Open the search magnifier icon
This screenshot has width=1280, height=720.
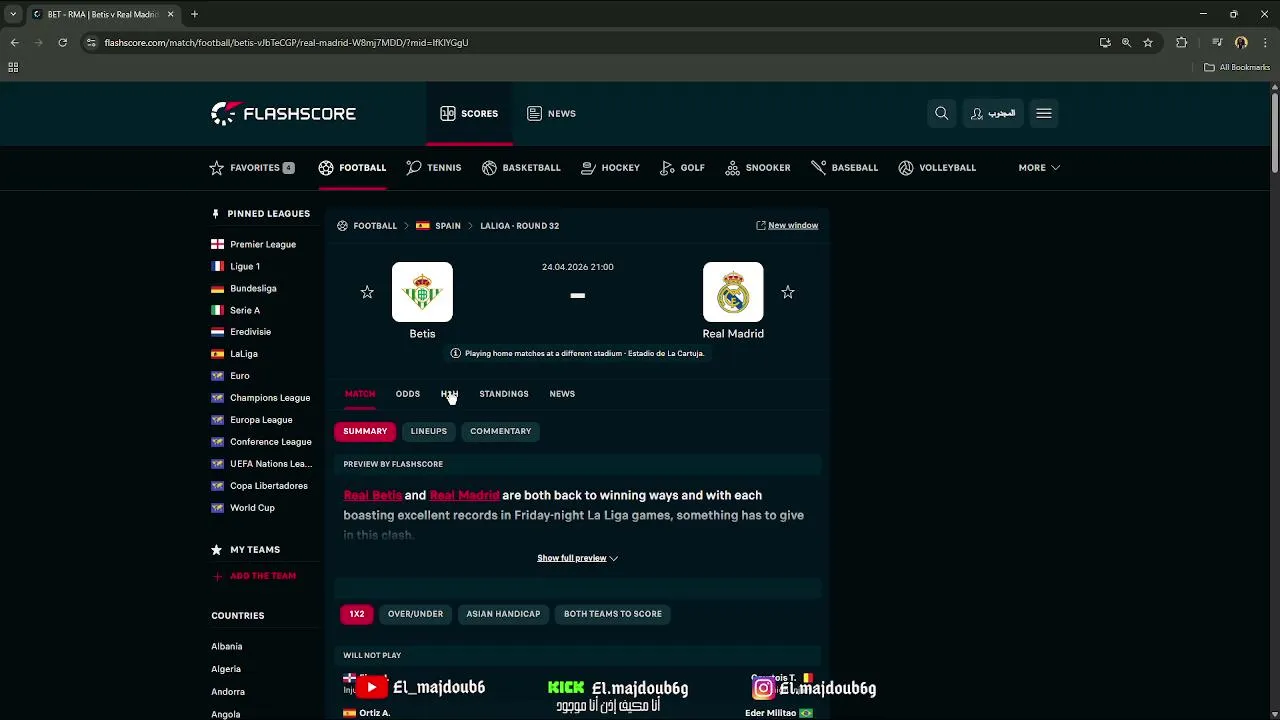pyautogui.click(x=941, y=113)
